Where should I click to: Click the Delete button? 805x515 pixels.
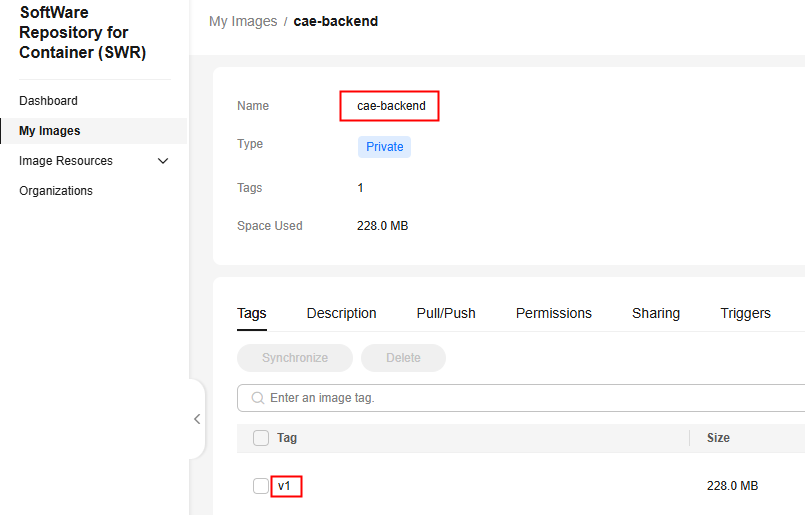(403, 358)
